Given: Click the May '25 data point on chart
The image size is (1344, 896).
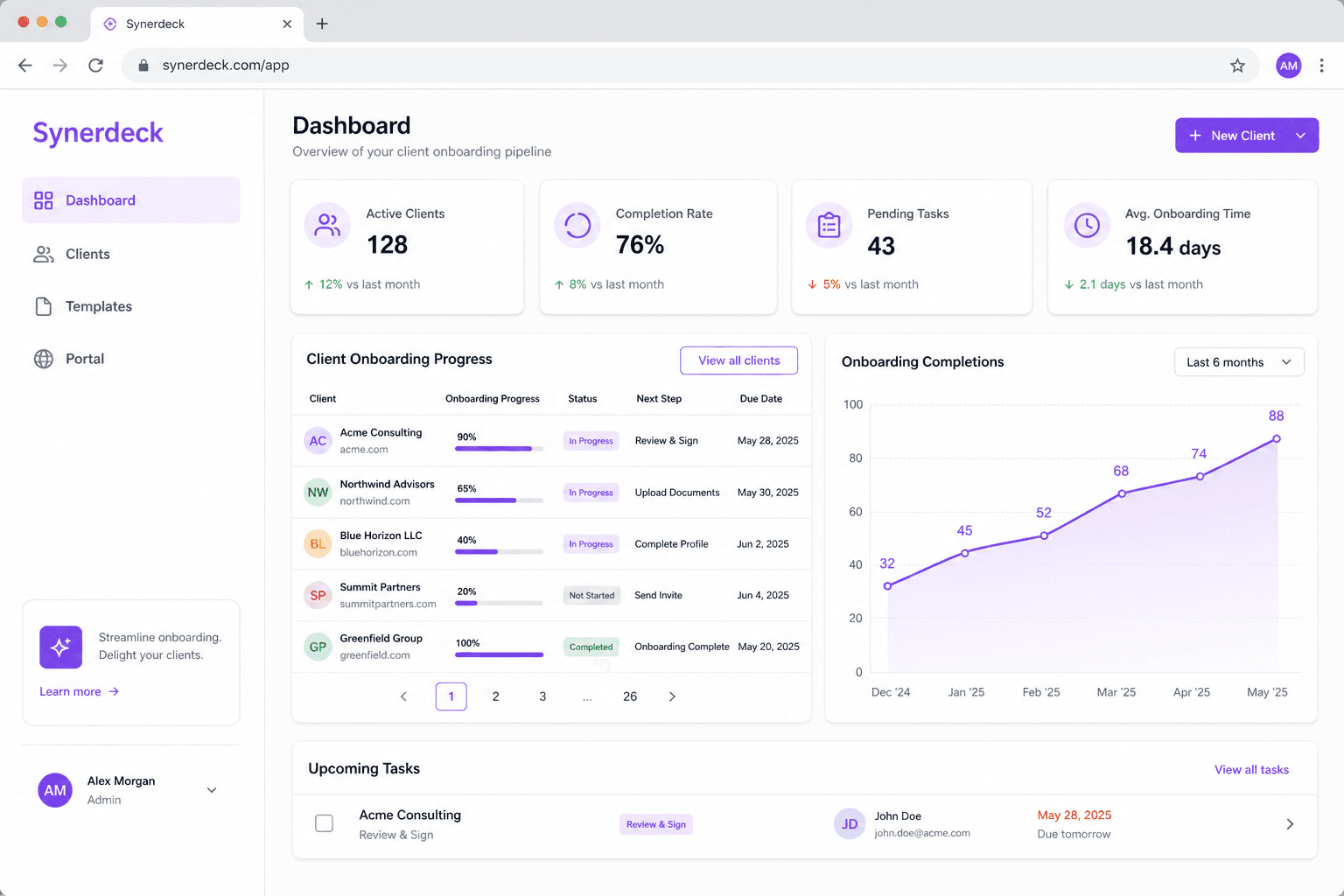Looking at the screenshot, I should click(1277, 439).
